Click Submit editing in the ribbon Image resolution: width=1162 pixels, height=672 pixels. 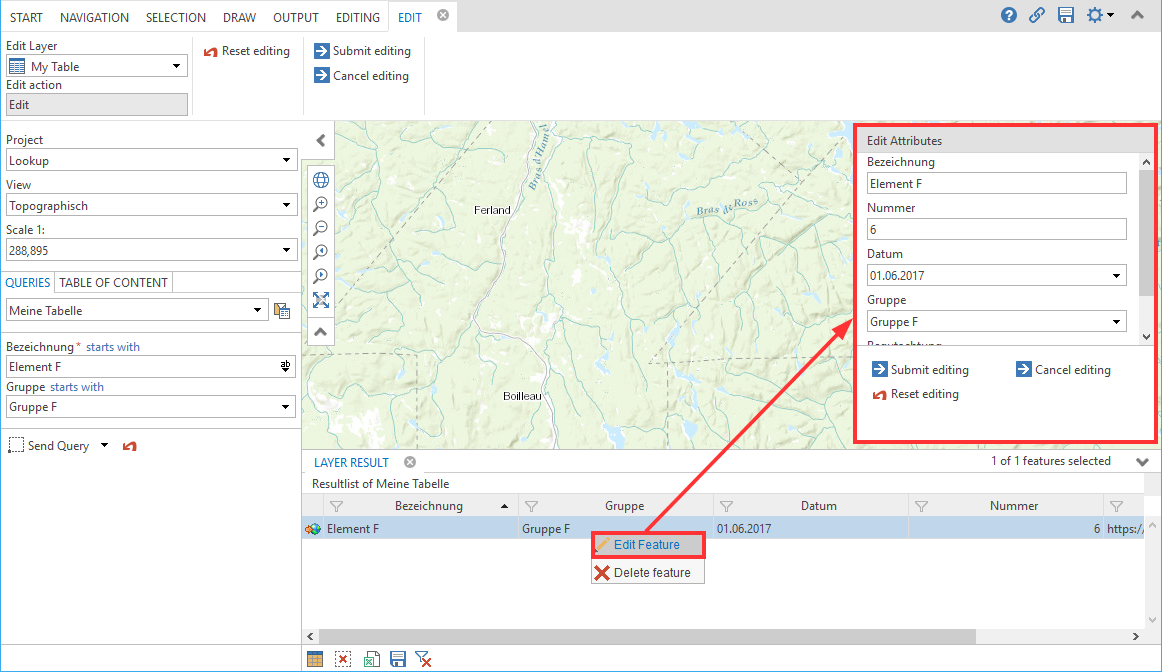(362, 51)
